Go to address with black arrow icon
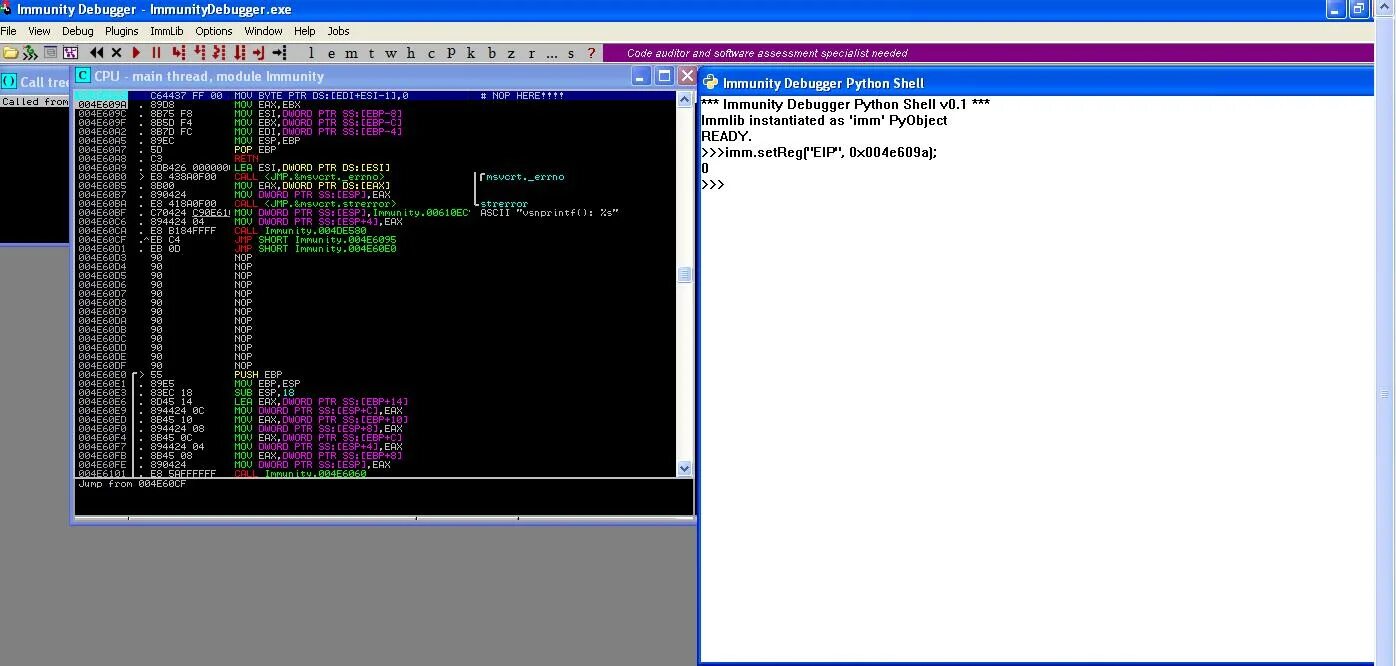1396x666 pixels. pyautogui.click(x=279, y=53)
